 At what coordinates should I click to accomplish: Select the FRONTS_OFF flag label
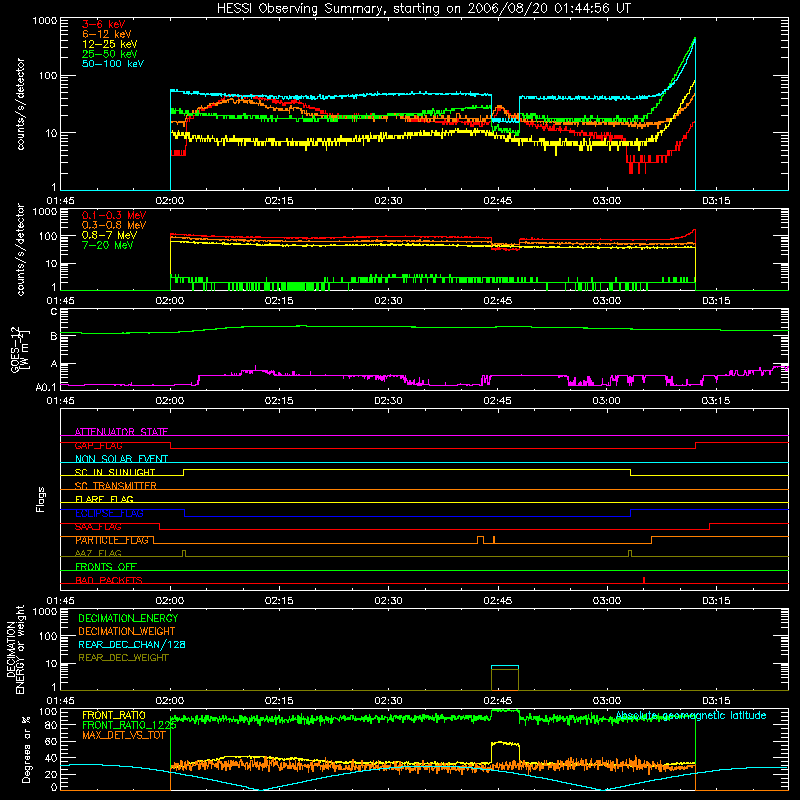pyautogui.click(x=106, y=566)
